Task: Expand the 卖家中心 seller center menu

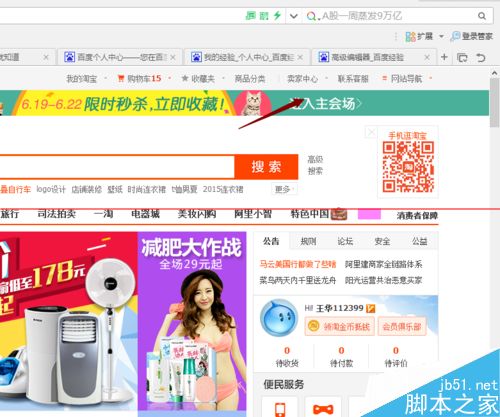Action: click(x=303, y=79)
